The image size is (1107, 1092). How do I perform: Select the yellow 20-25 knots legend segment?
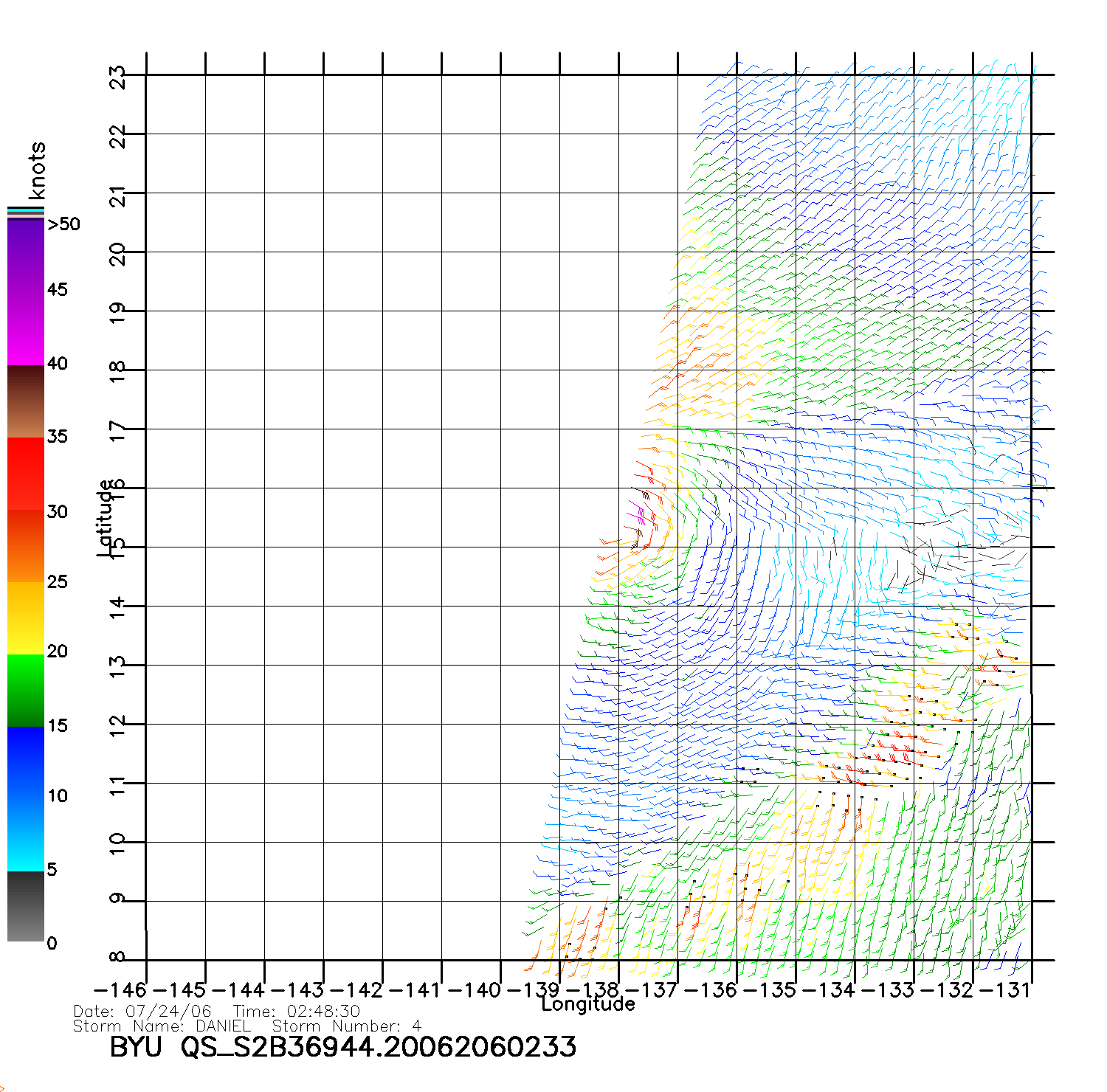[26, 618]
